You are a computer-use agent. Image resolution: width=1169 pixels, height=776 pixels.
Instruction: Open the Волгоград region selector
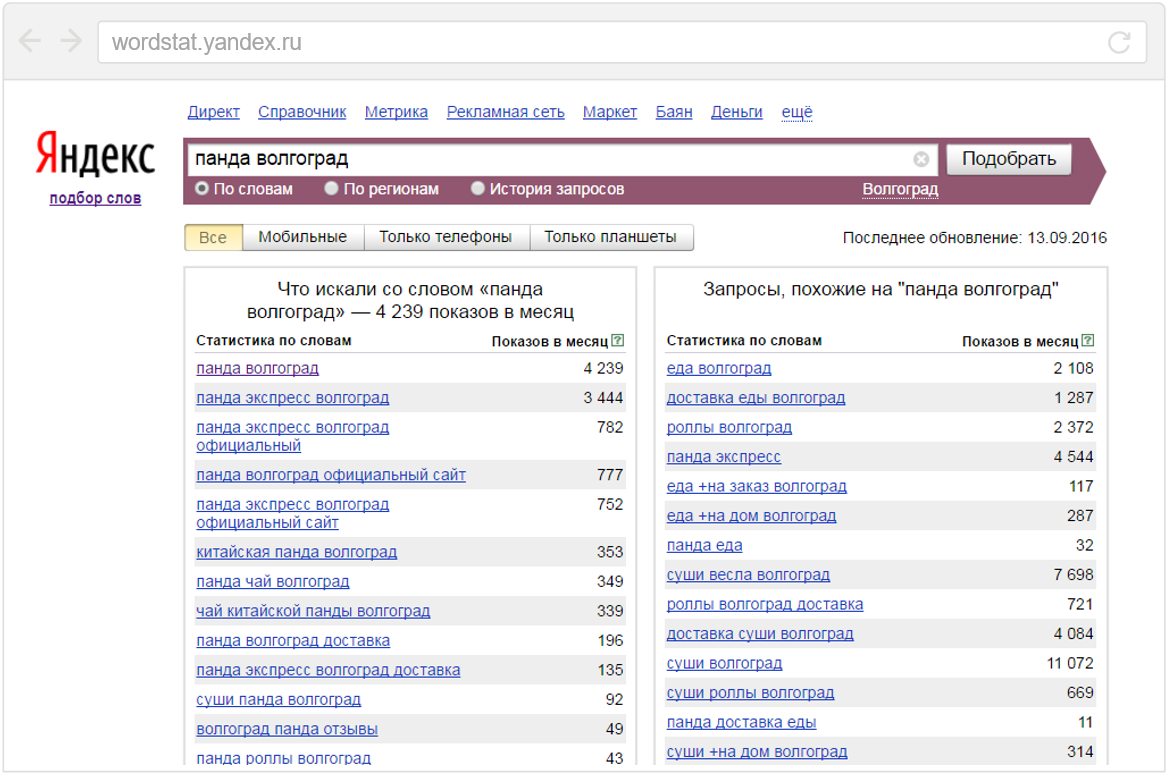pyautogui.click(x=900, y=189)
